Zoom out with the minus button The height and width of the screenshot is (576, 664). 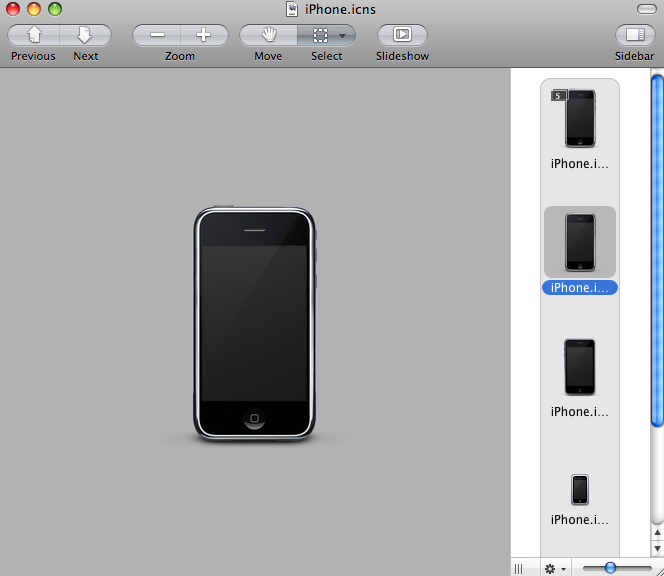pyautogui.click(x=157, y=35)
